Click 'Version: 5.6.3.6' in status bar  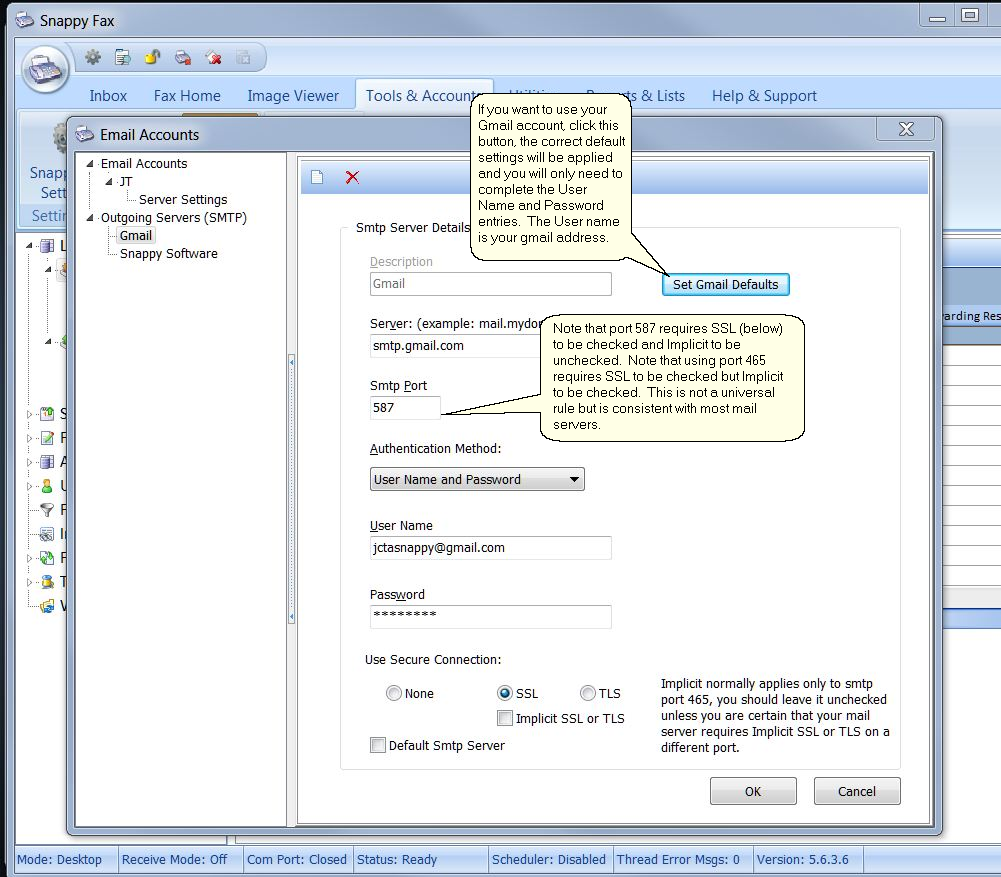802,860
